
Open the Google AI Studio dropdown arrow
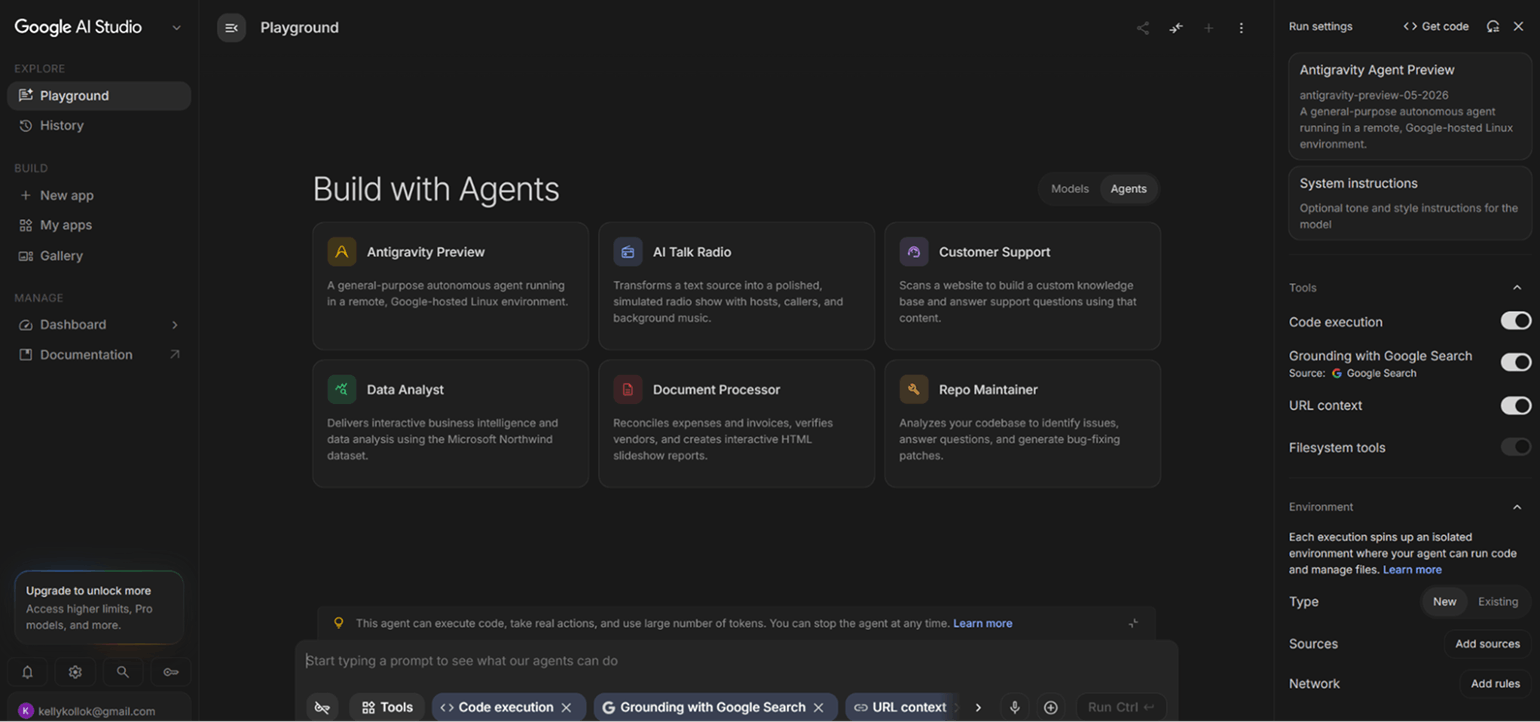pyautogui.click(x=176, y=28)
